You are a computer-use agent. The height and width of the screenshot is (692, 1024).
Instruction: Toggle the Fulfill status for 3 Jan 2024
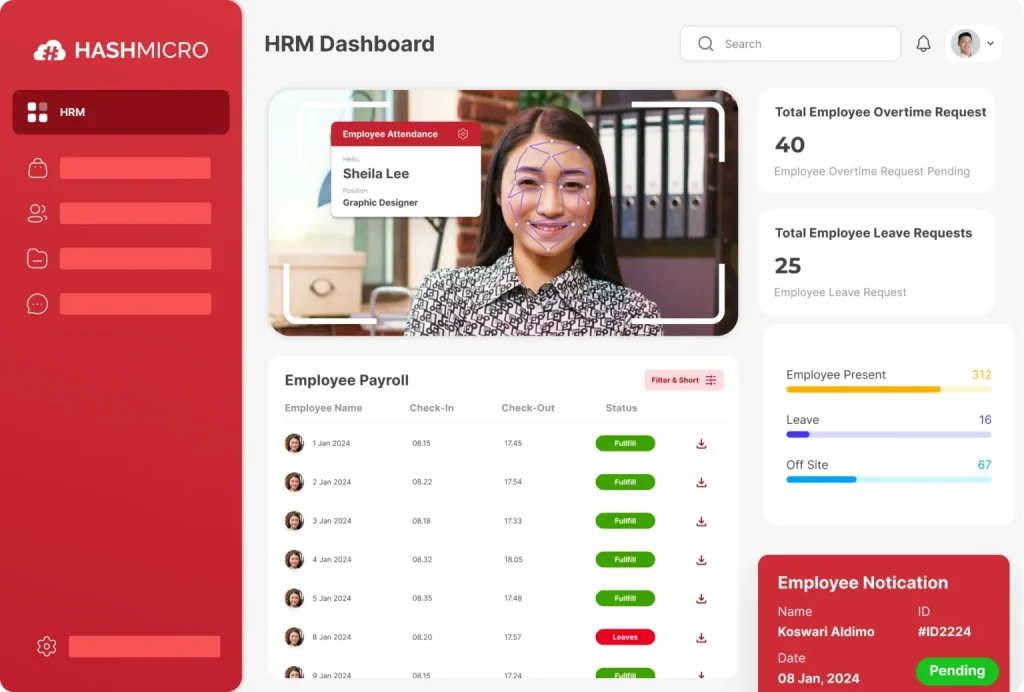pos(625,520)
